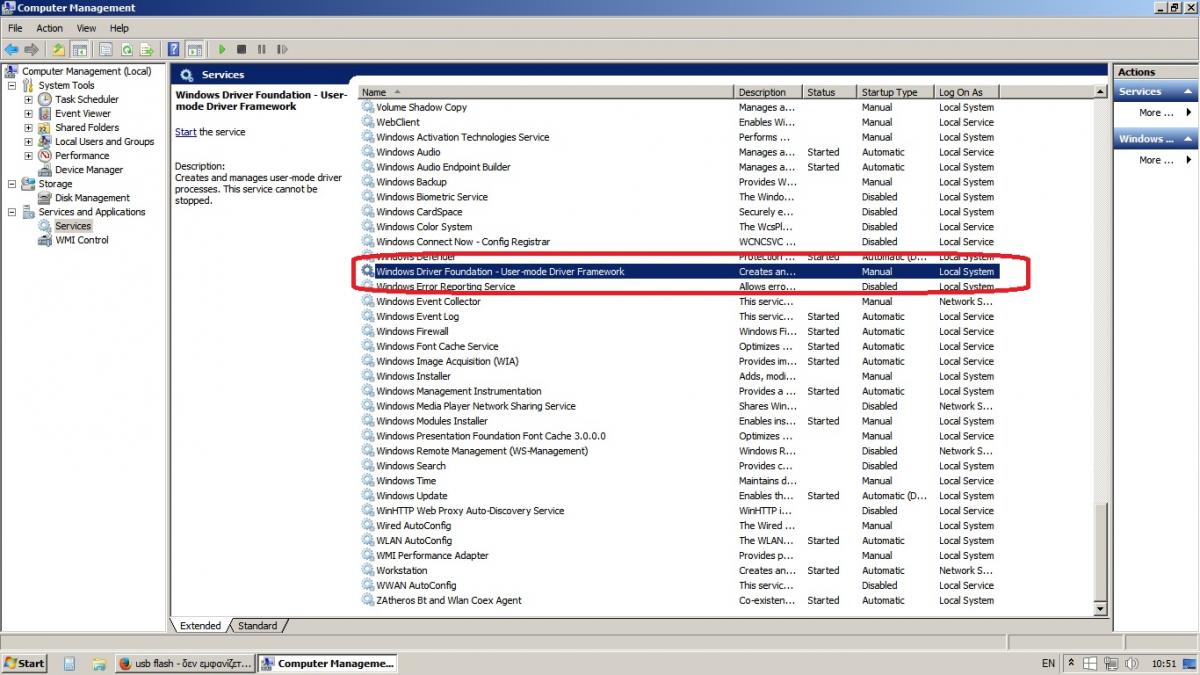Expand the Local Users and Groups node

tap(29, 141)
